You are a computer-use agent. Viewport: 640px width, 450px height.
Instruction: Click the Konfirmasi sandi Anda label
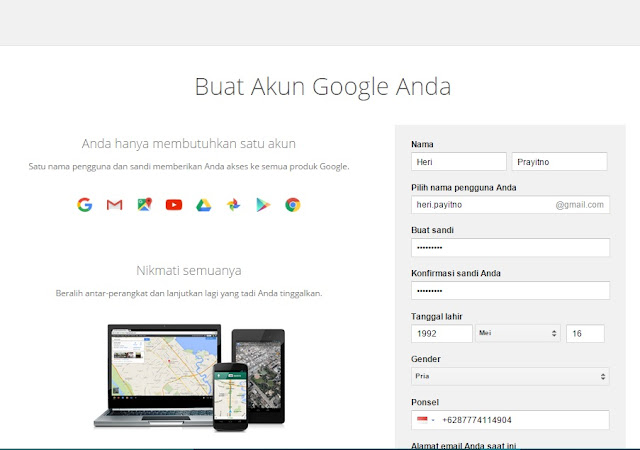pos(456,273)
